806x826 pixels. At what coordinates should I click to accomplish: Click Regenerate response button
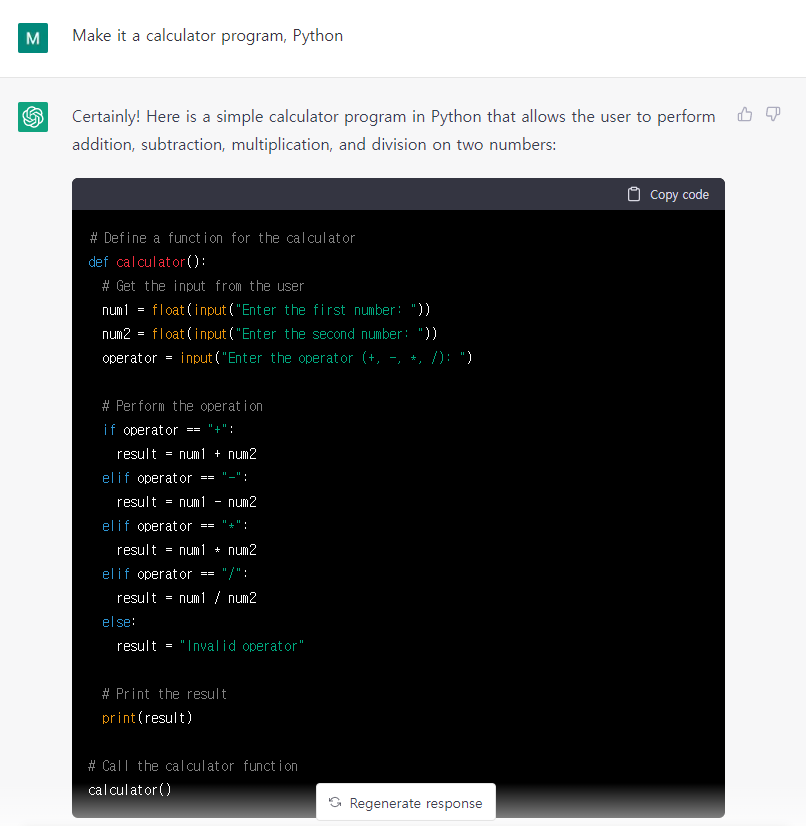pyautogui.click(x=406, y=802)
